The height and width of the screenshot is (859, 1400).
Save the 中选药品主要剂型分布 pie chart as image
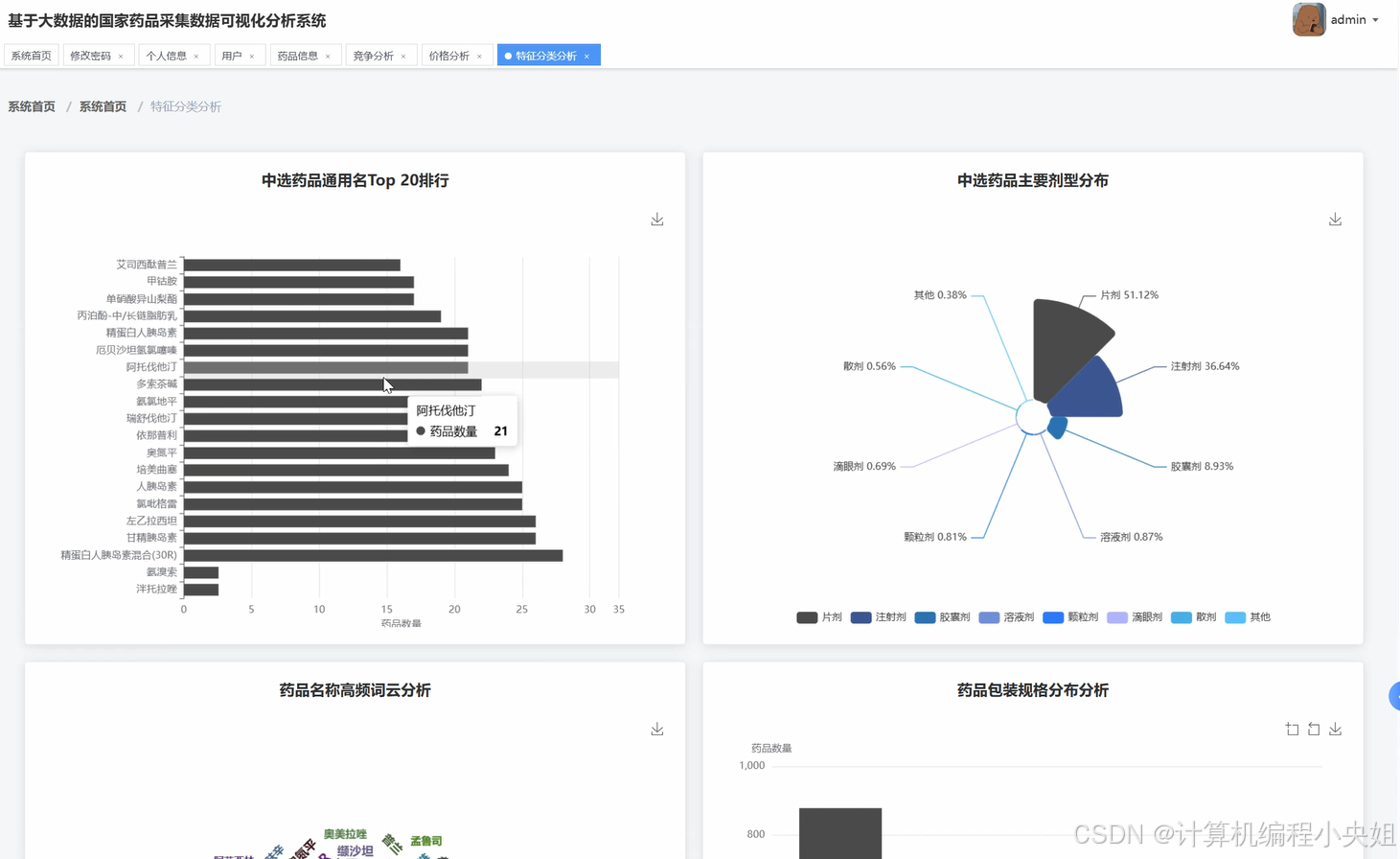point(1335,220)
